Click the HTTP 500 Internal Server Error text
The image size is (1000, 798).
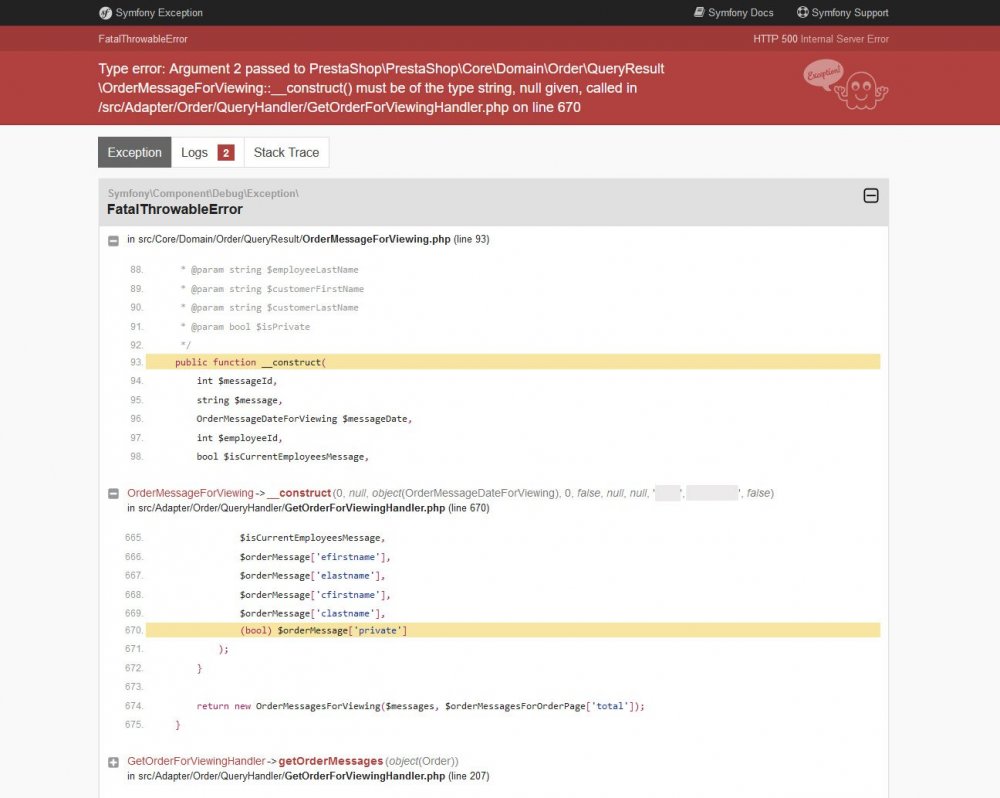click(821, 39)
